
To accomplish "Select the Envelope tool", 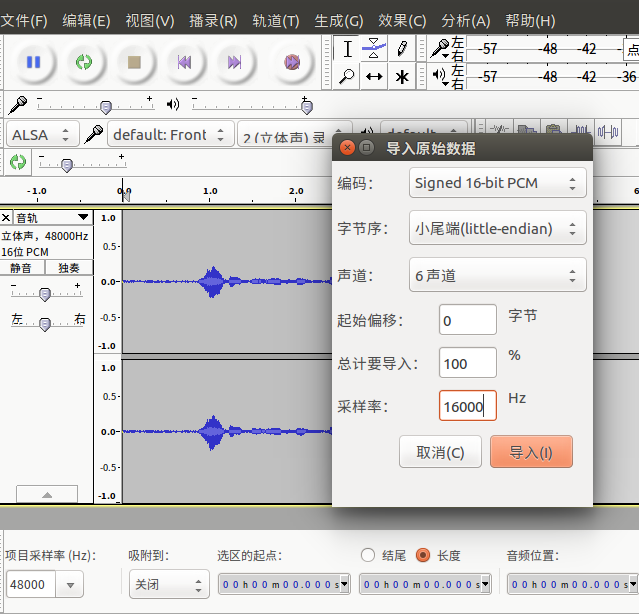I will 374,49.
